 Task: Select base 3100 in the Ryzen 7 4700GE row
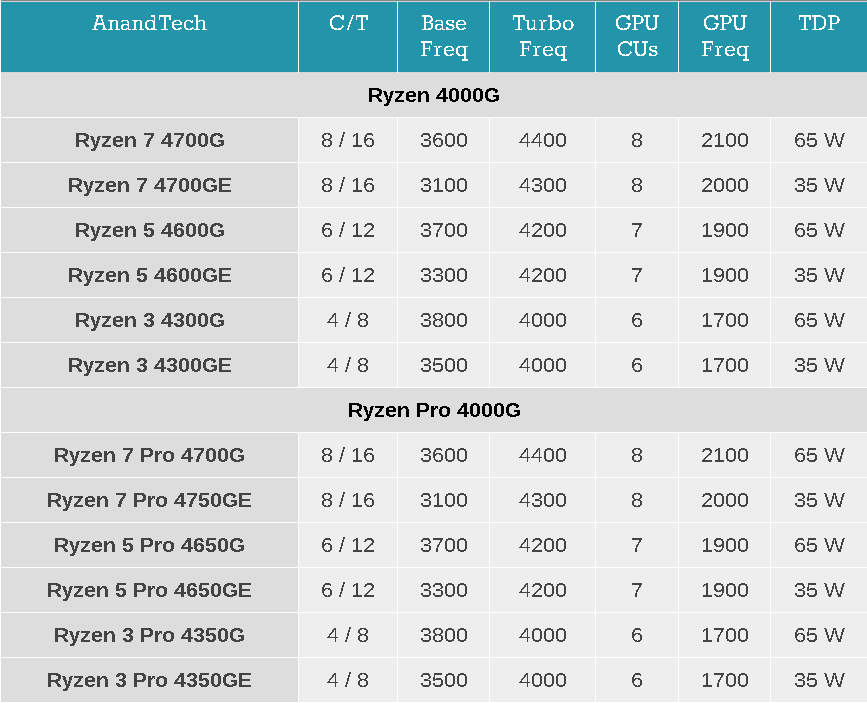tap(443, 185)
